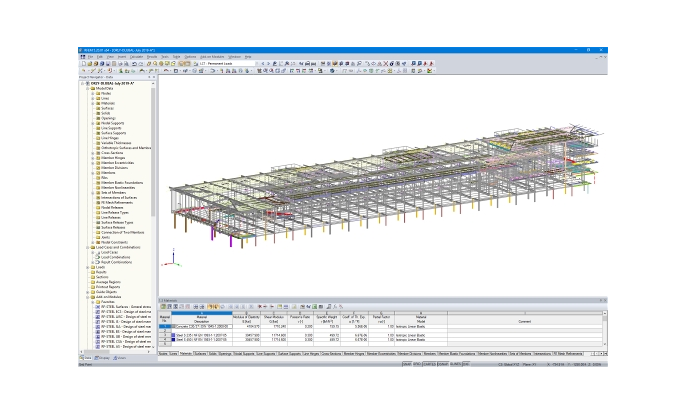Expand the Sets of Members tree node
The height and width of the screenshot is (414, 686).
click(x=93, y=193)
